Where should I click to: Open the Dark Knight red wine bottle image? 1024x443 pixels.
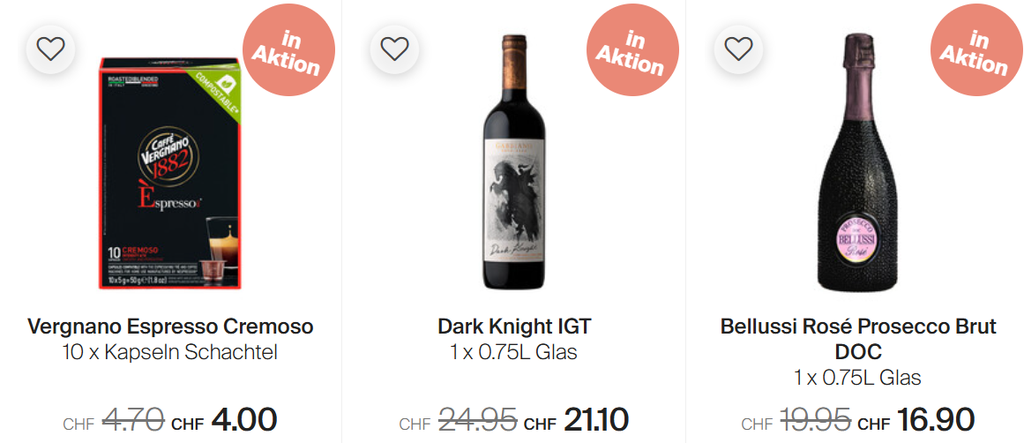(x=514, y=160)
